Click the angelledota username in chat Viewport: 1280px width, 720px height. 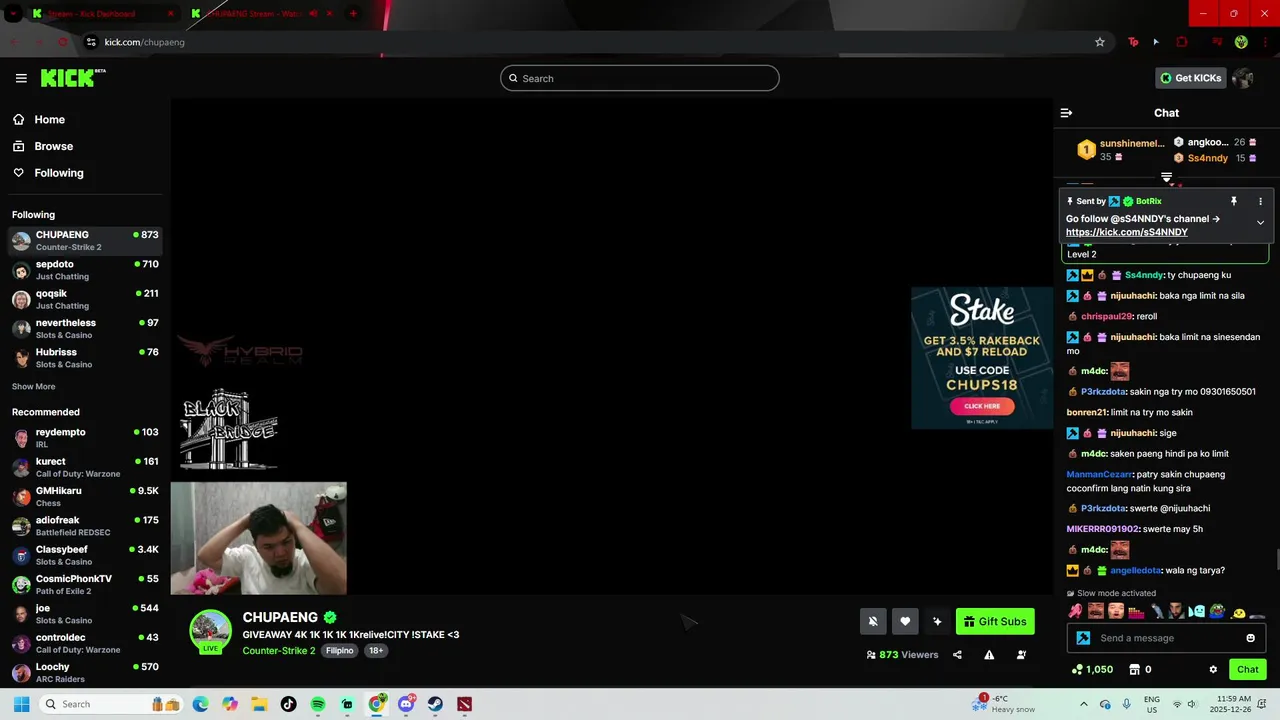click(1136, 570)
